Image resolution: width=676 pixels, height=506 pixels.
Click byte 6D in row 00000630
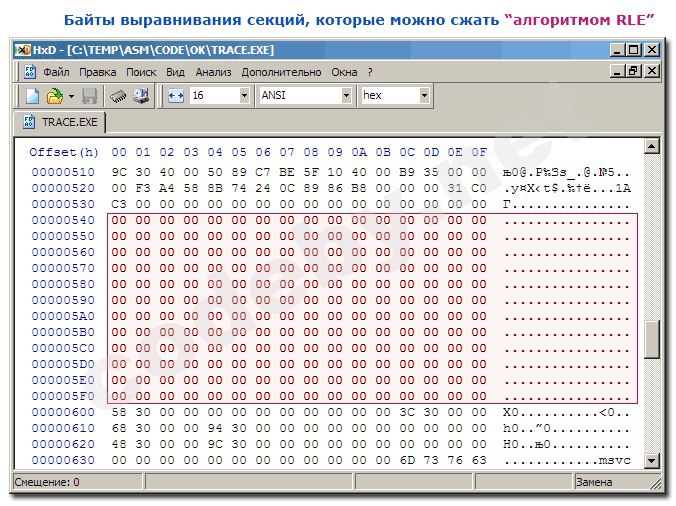(x=407, y=460)
